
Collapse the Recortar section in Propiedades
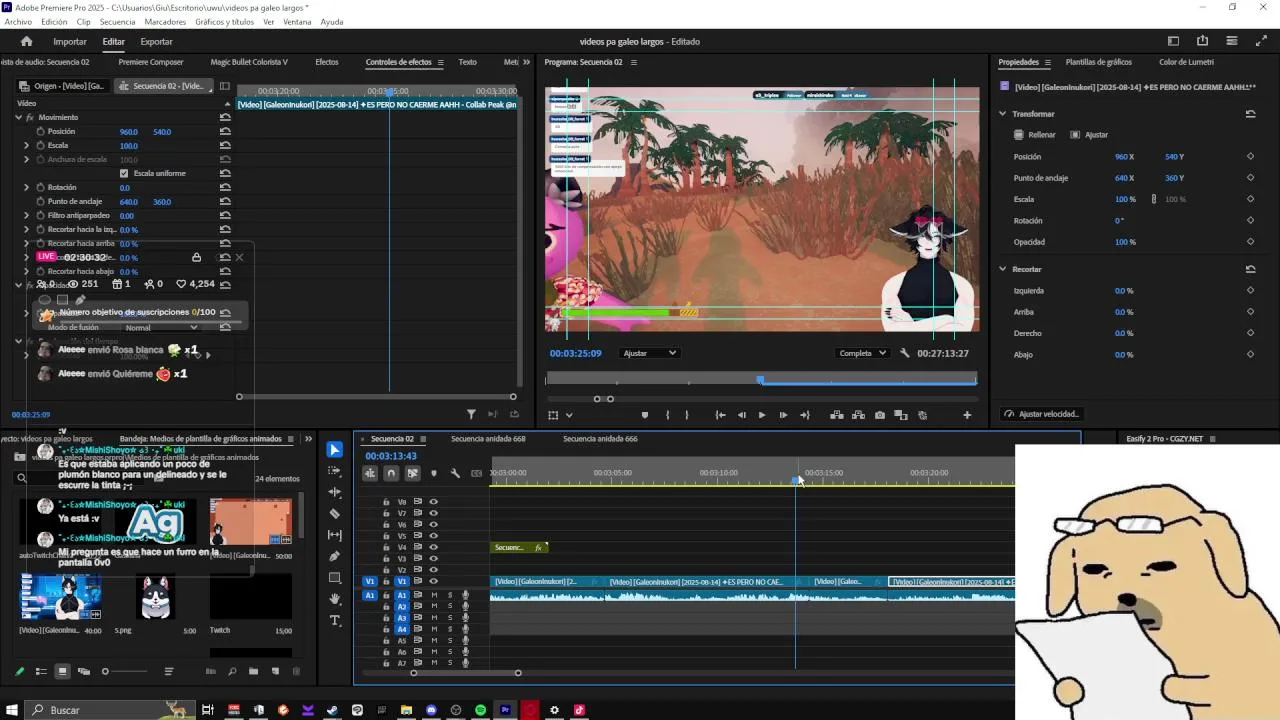pyautogui.click(x=1003, y=269)
